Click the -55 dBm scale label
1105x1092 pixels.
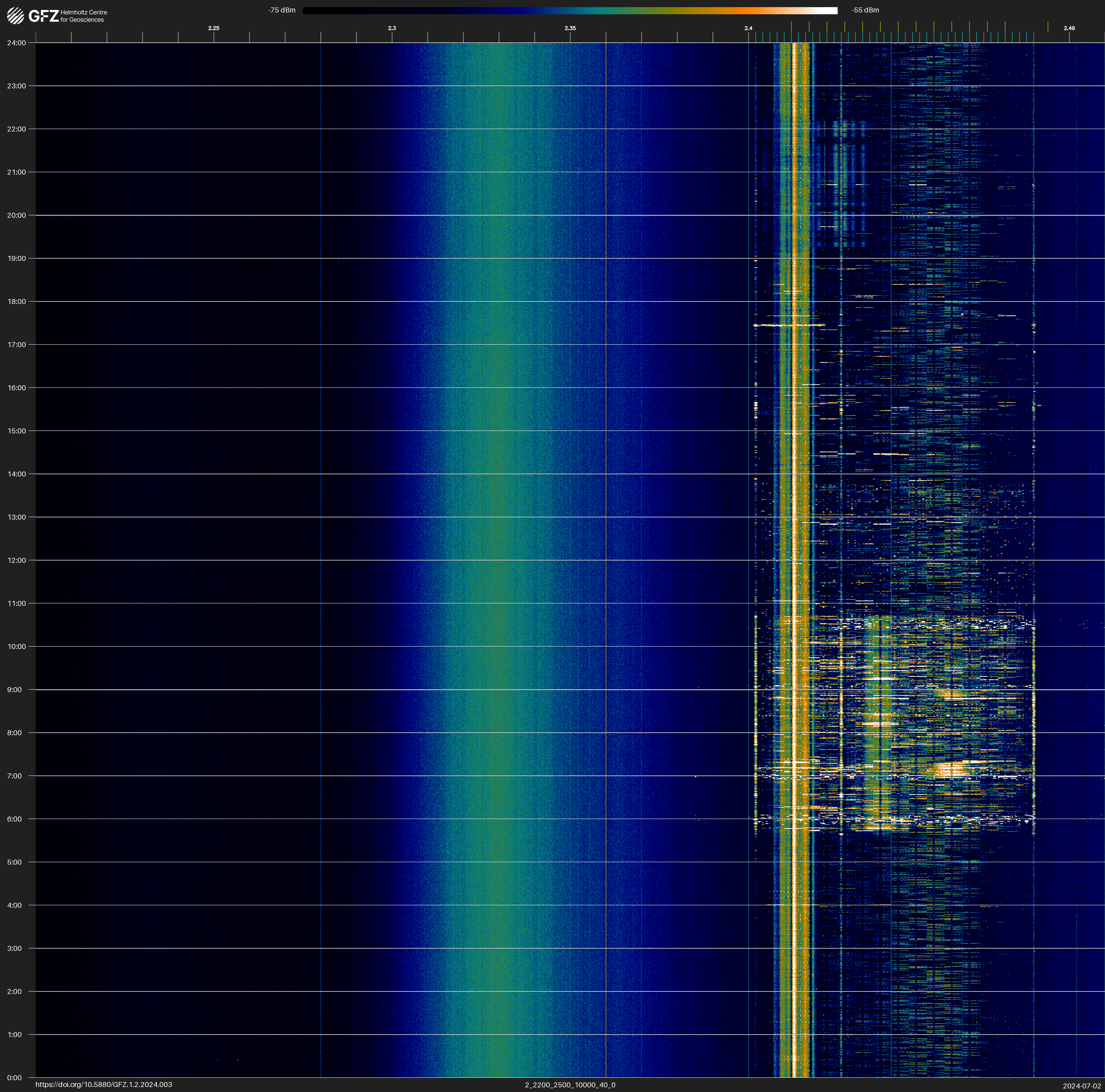[865, 10]
